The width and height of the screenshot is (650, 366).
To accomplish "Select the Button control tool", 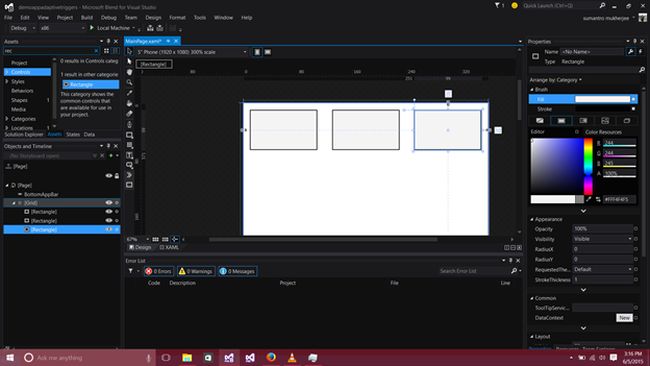I will (129, 165).
